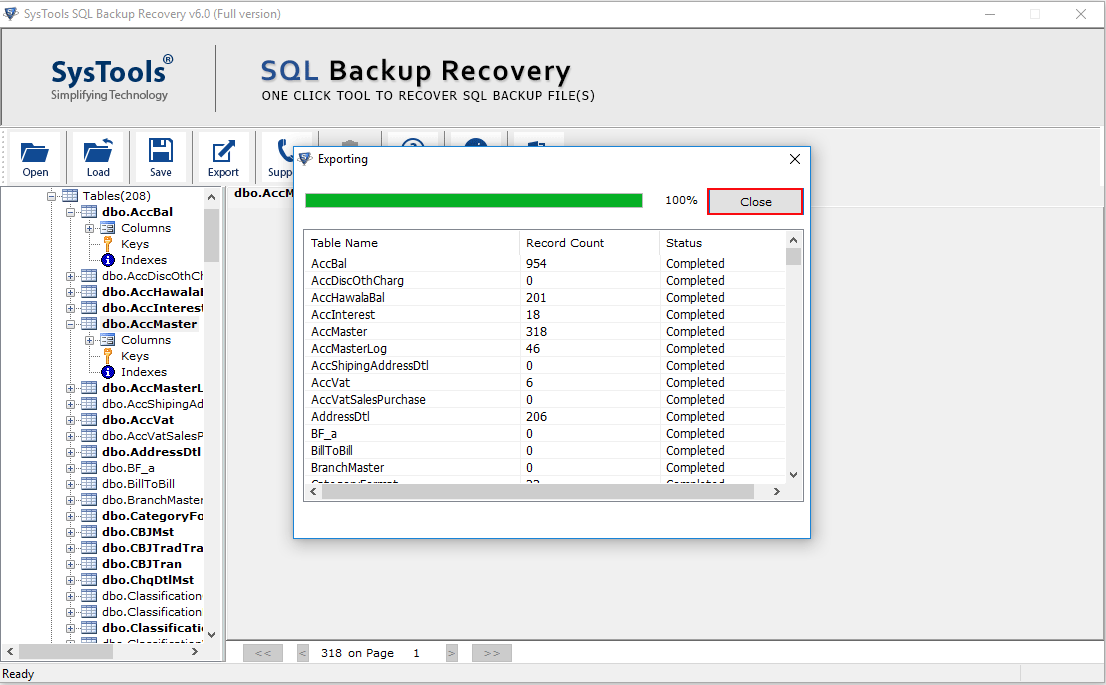Viewport: 1106px width, 685px height.
Task: Expand the dbo.AccInterest table node
Action: 71,308
